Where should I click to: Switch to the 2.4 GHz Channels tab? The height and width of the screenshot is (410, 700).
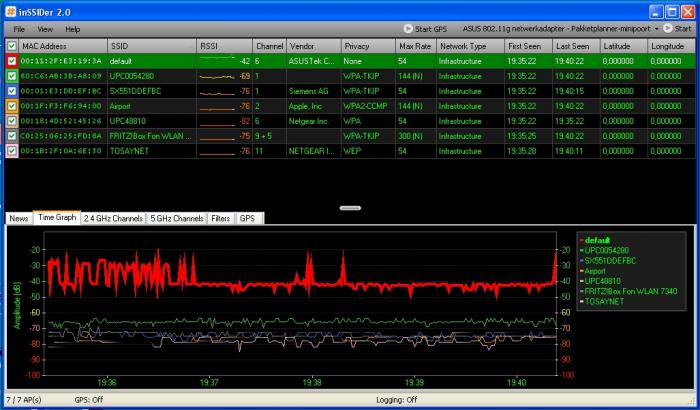113,218
